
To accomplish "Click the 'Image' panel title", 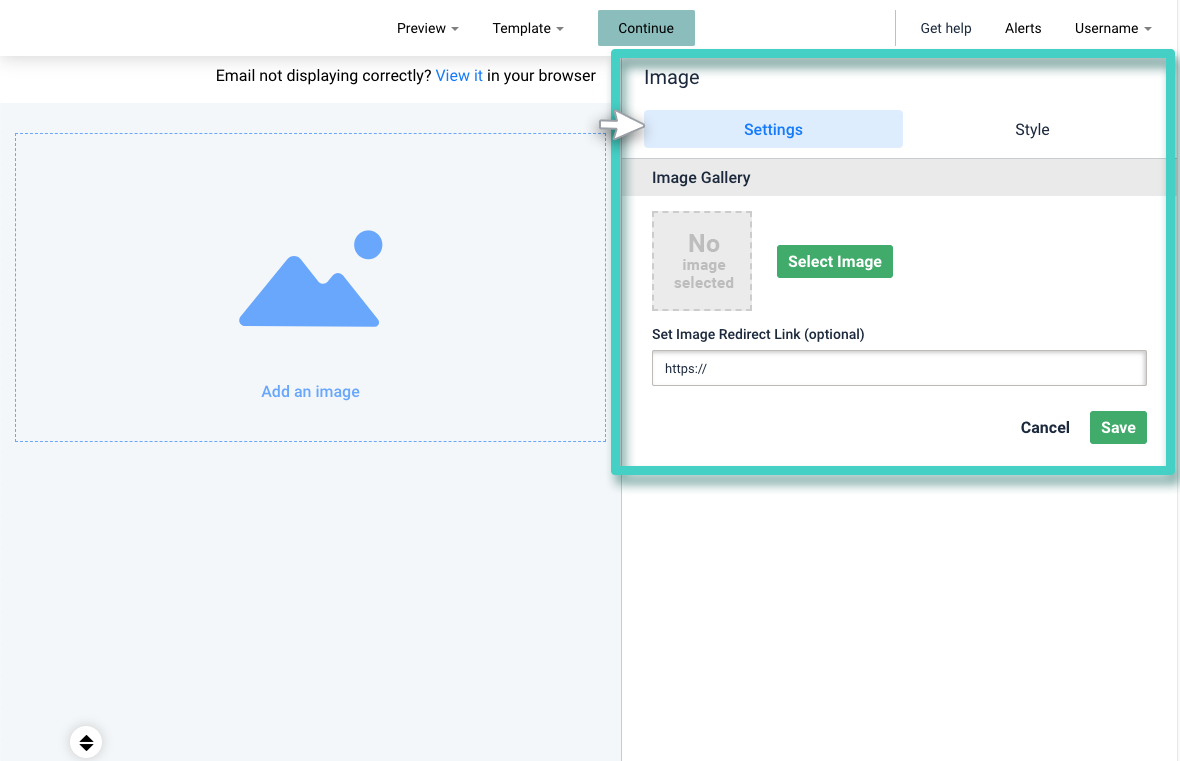I will pyautogui.click(x=671, y=78).
